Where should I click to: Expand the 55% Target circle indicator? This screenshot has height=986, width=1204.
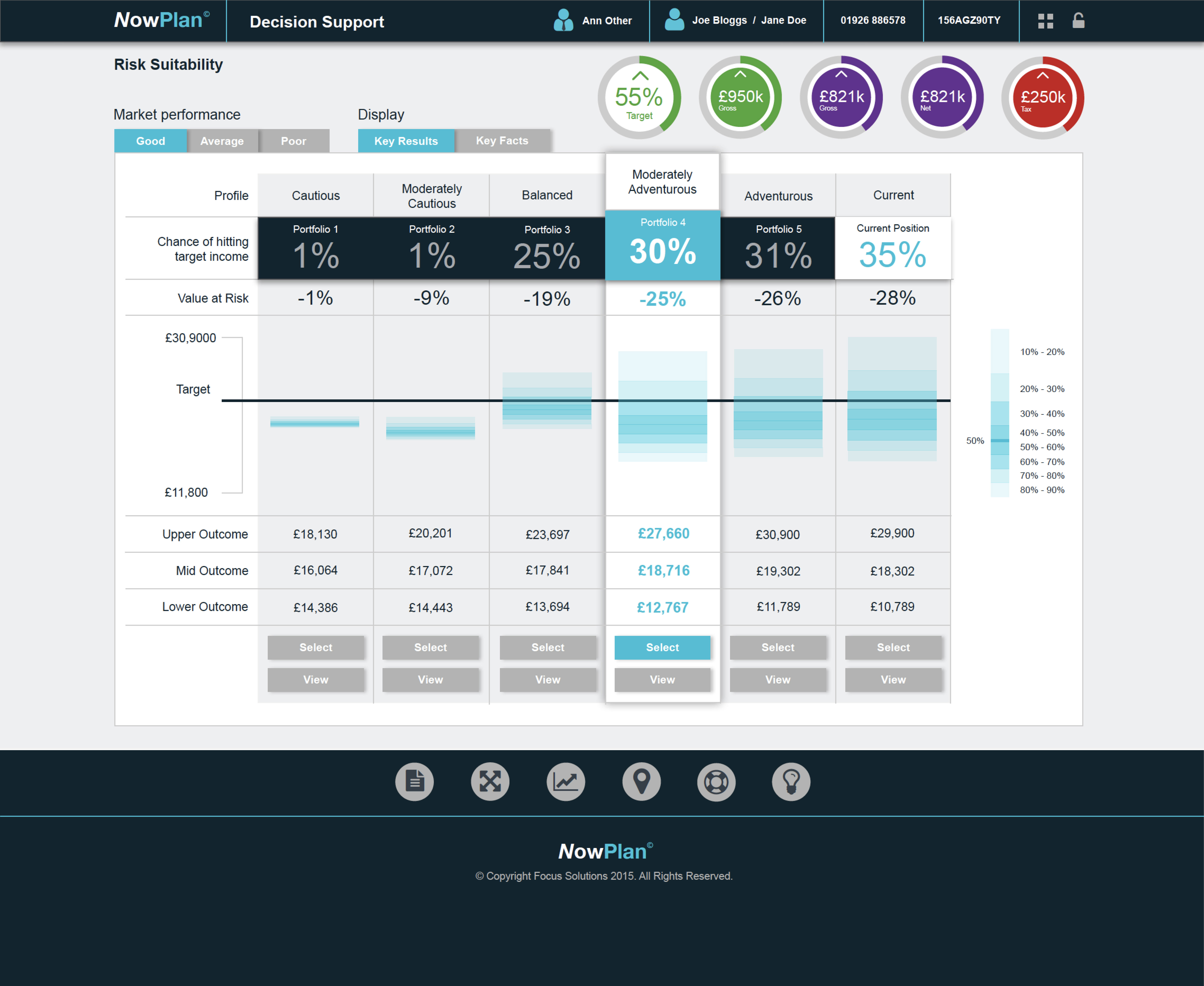point(640,76)
